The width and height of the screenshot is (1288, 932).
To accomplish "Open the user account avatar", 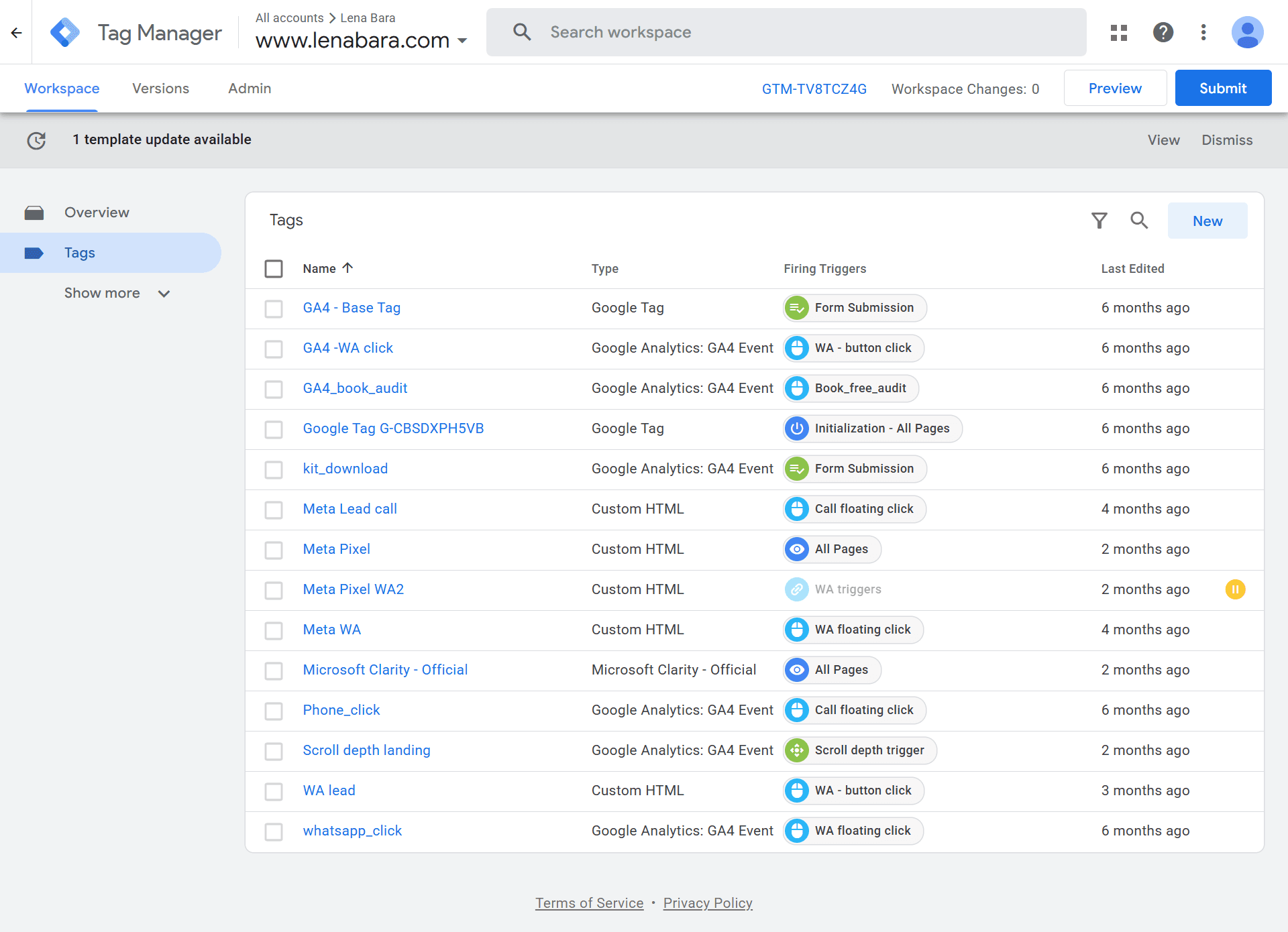I will click(x=1247, y=32).
